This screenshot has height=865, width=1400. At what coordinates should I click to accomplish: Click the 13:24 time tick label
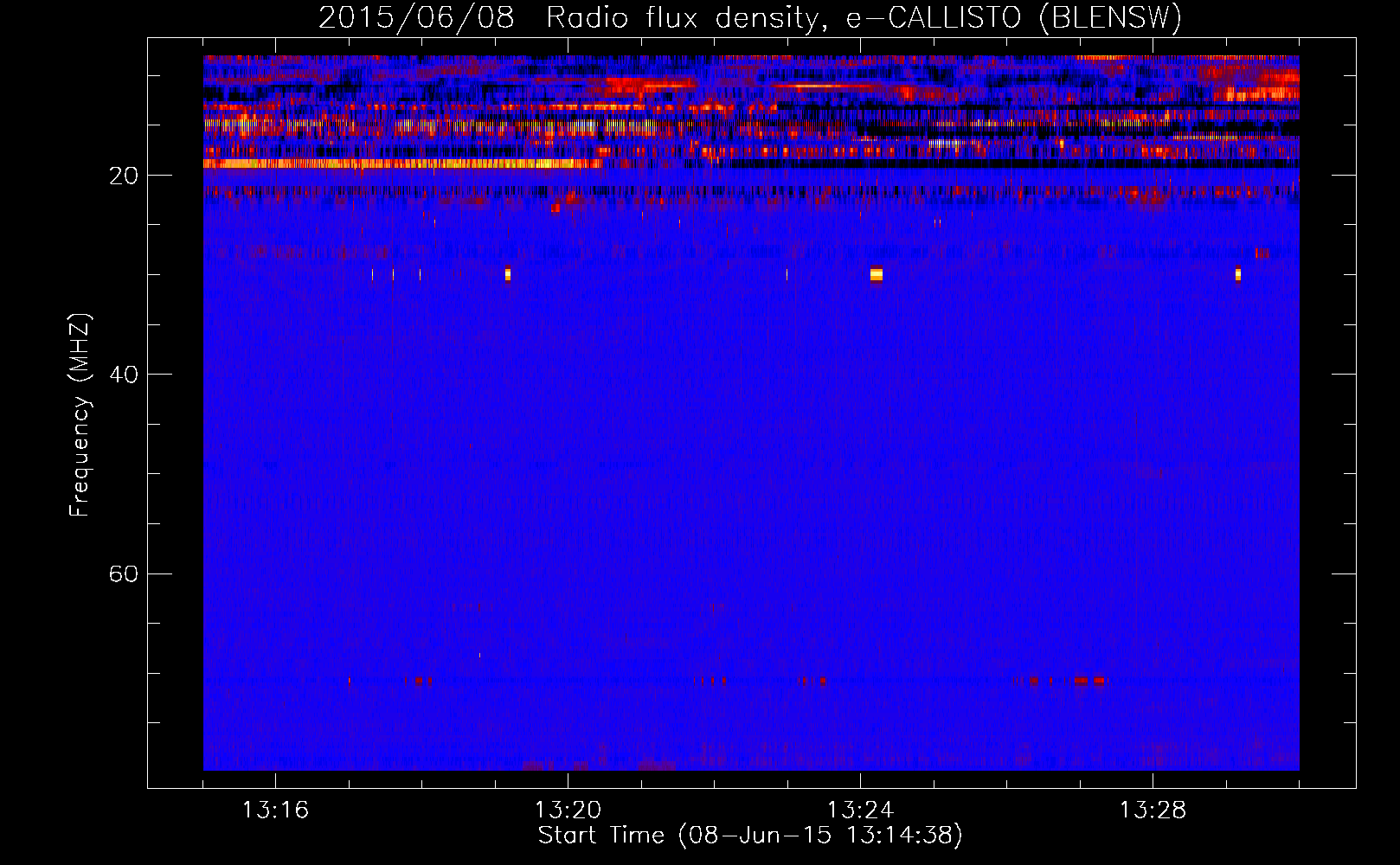coord(860,811)
